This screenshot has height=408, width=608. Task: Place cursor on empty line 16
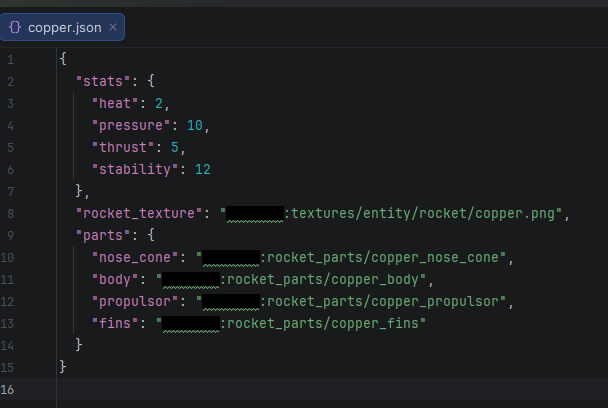332,389
